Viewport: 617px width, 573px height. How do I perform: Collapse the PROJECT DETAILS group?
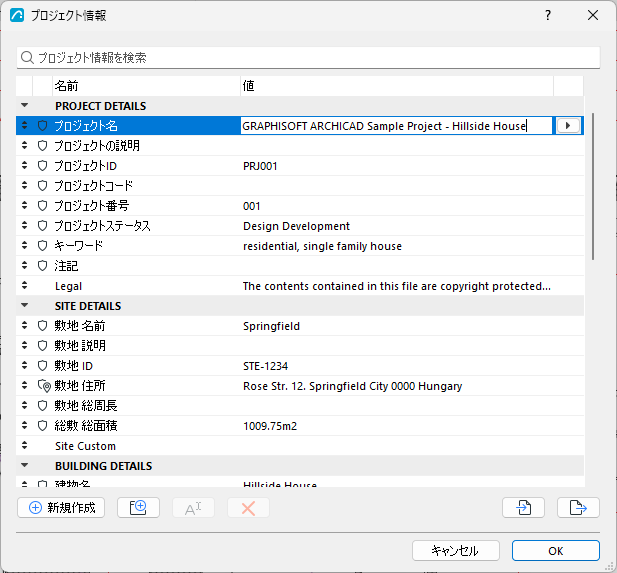pos(24,105)
